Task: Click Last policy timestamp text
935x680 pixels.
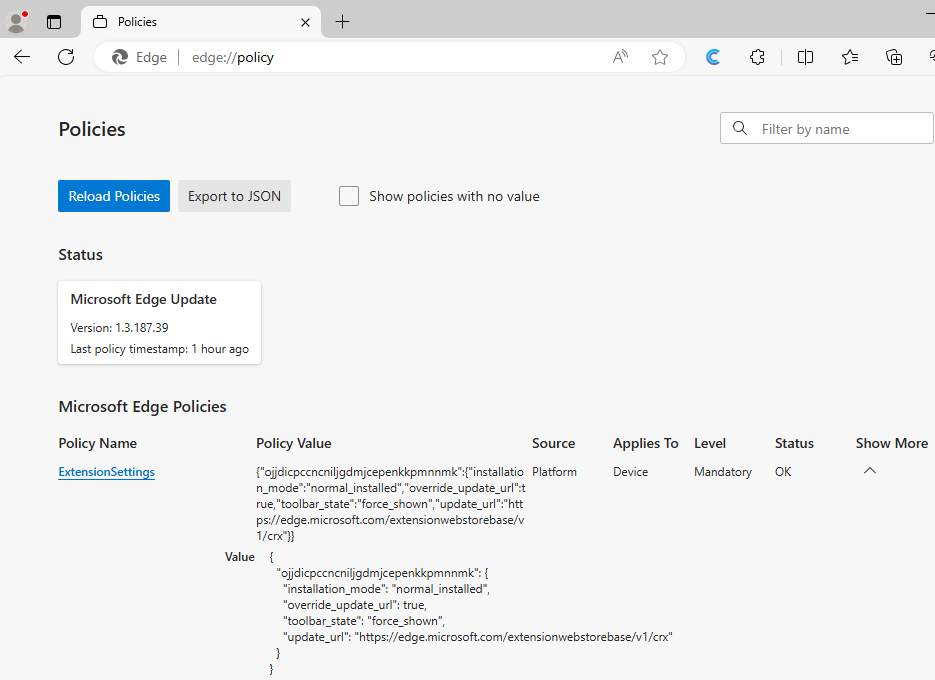Action: (x=160, y=349)
